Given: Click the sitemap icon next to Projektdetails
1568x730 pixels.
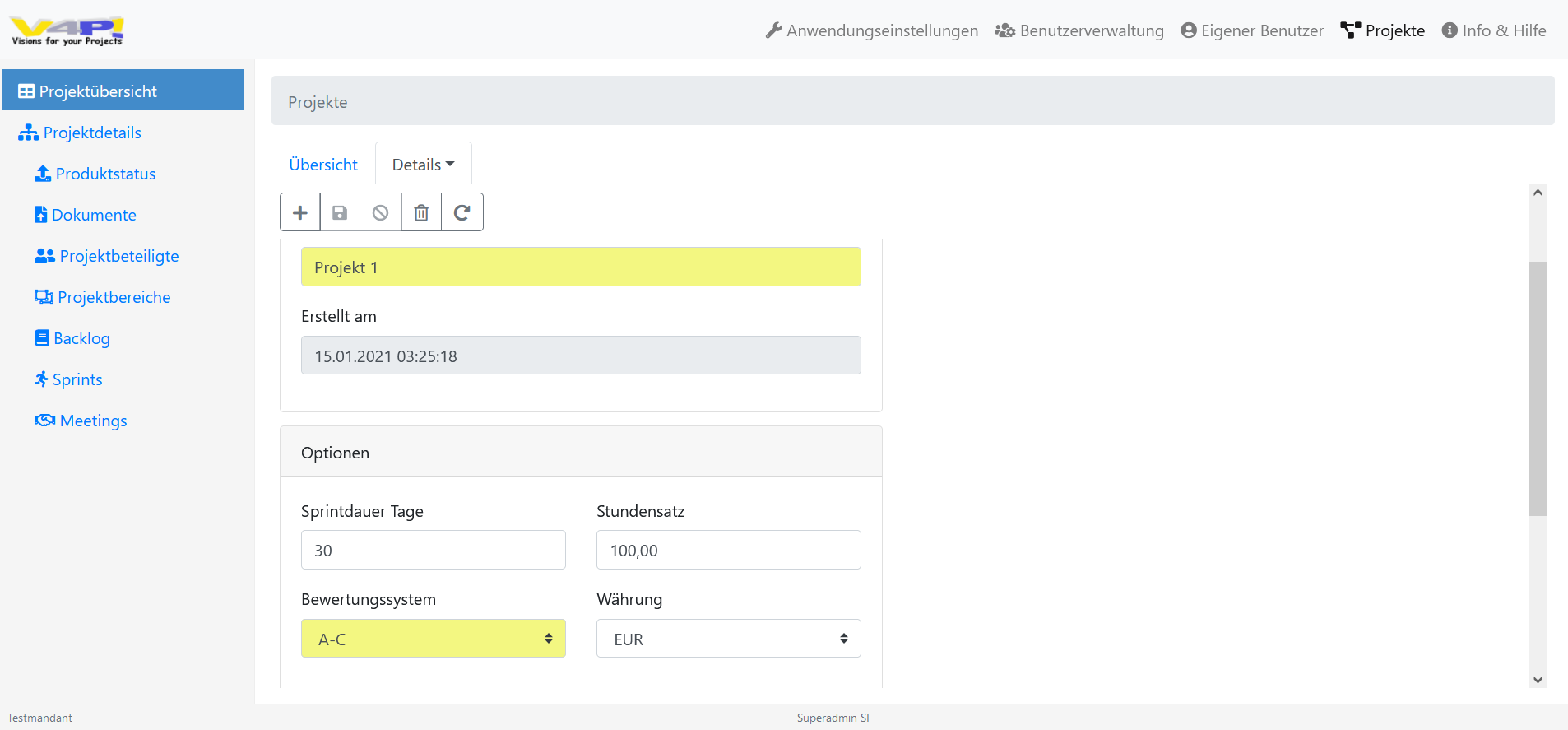Looking at the screenshot, I should [x=29, y=133].
